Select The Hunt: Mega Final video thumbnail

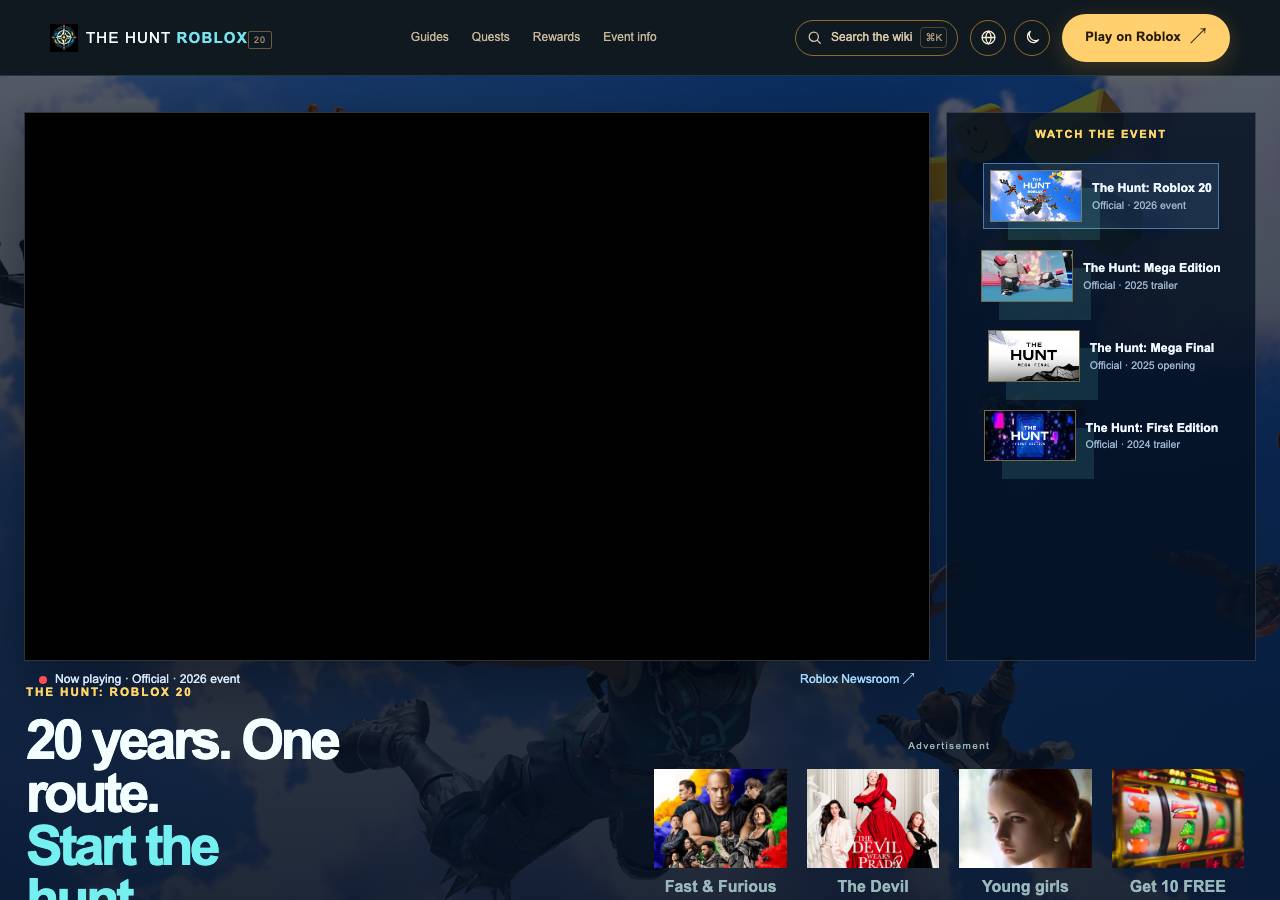1034,356
